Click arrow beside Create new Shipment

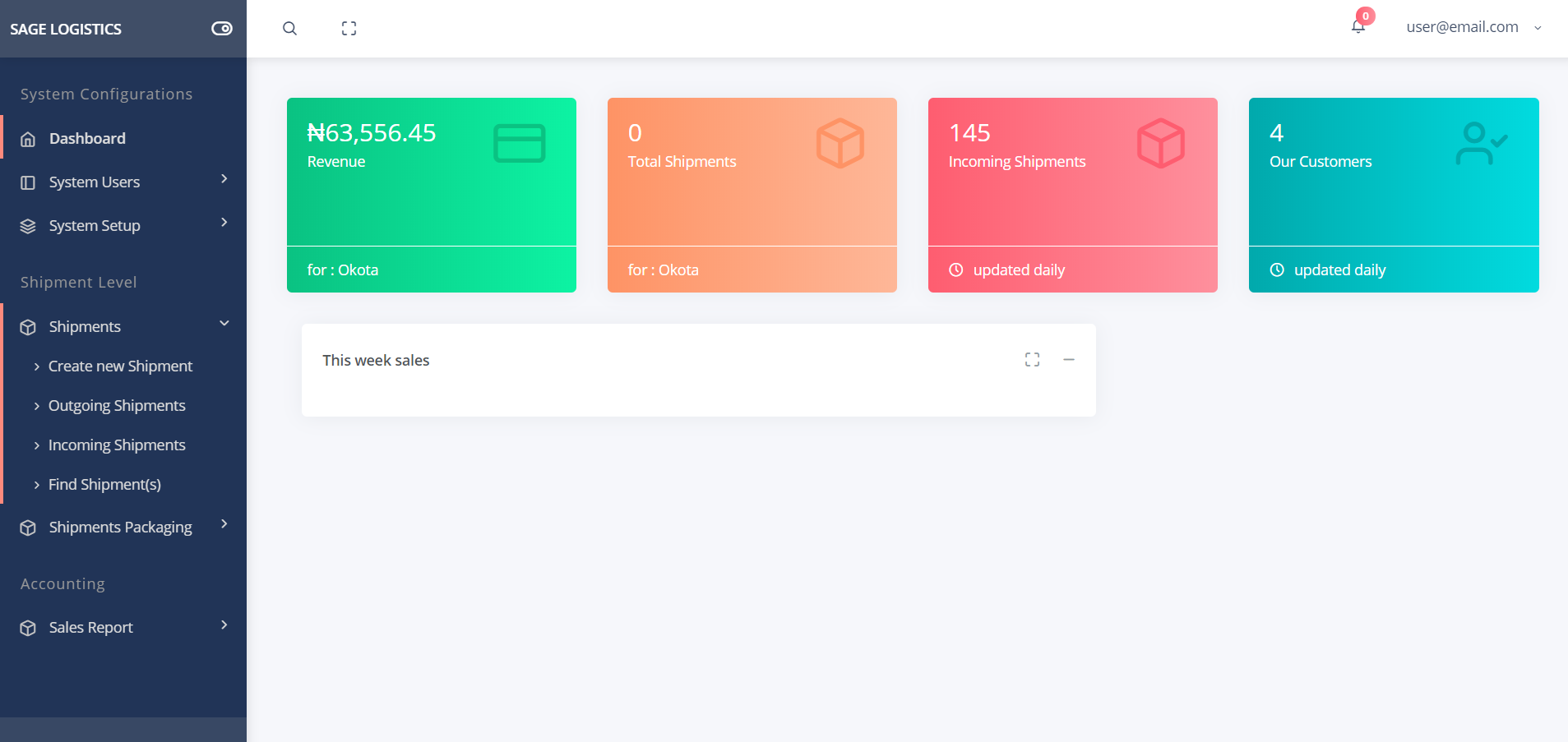36,366
